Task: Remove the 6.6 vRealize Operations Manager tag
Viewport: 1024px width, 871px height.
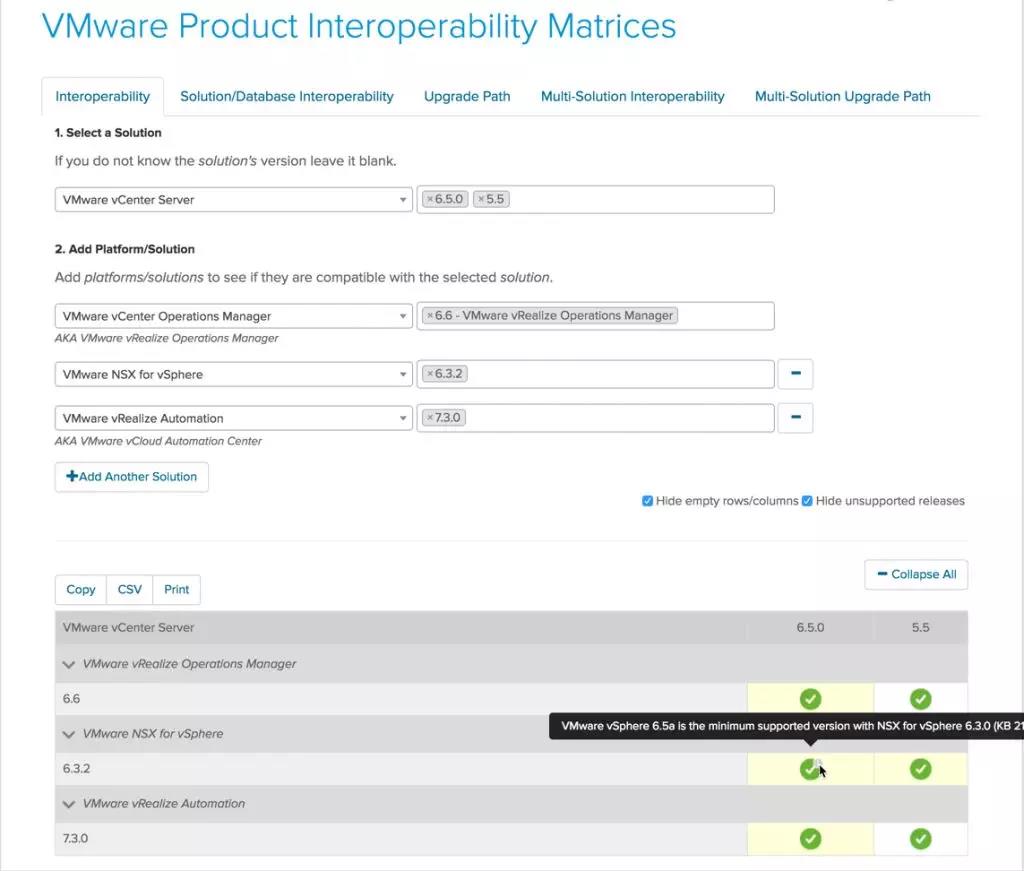Action: tap(430, 315)
